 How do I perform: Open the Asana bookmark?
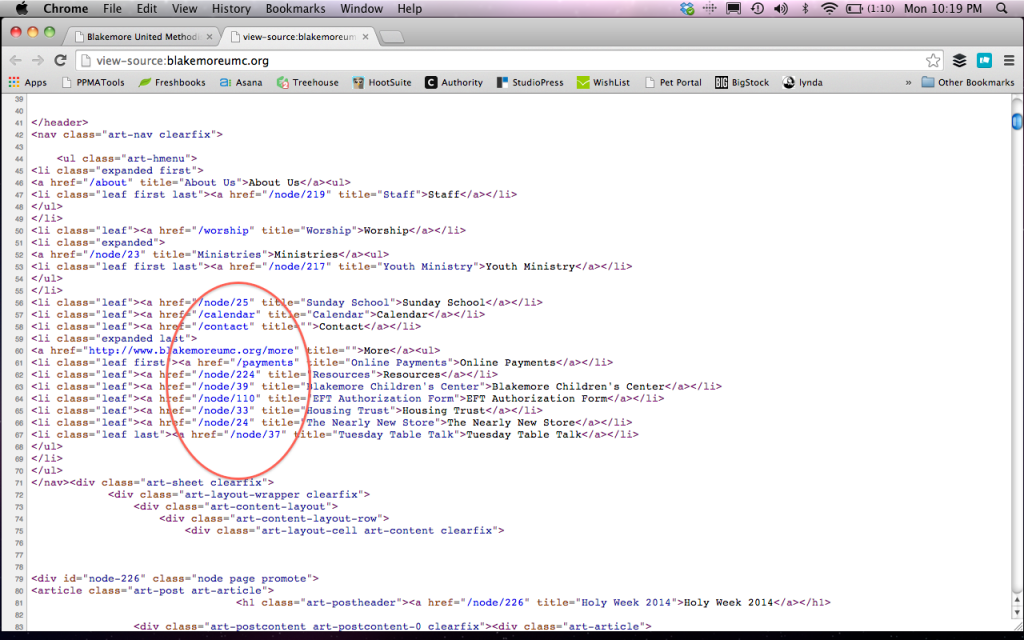tap(241, 82)
